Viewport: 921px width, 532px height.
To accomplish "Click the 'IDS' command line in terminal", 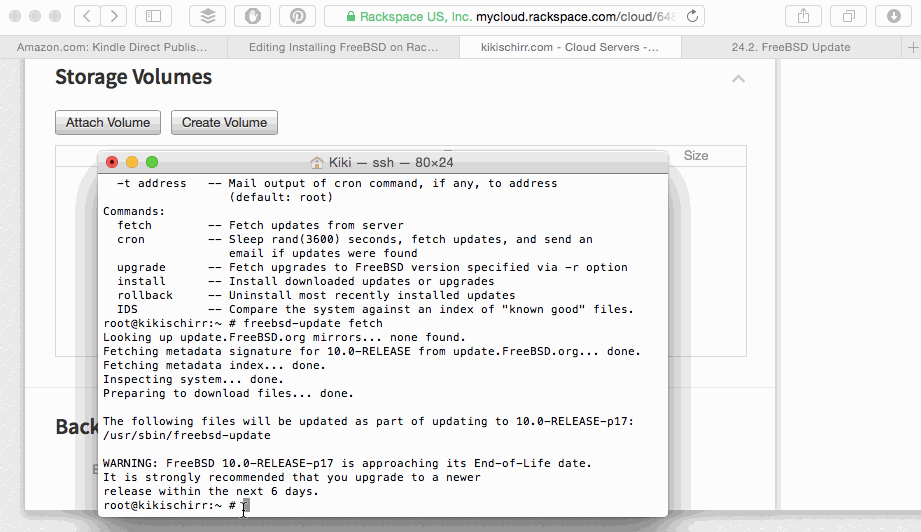I will (375, 309).
